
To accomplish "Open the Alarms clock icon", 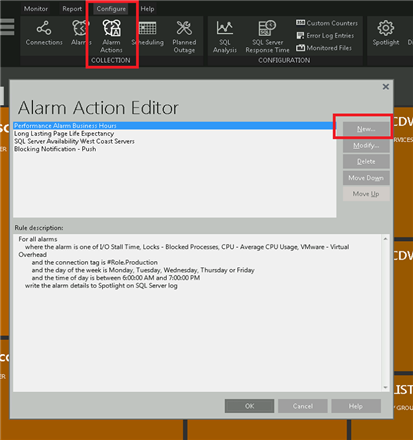I will tap(81, 33).
